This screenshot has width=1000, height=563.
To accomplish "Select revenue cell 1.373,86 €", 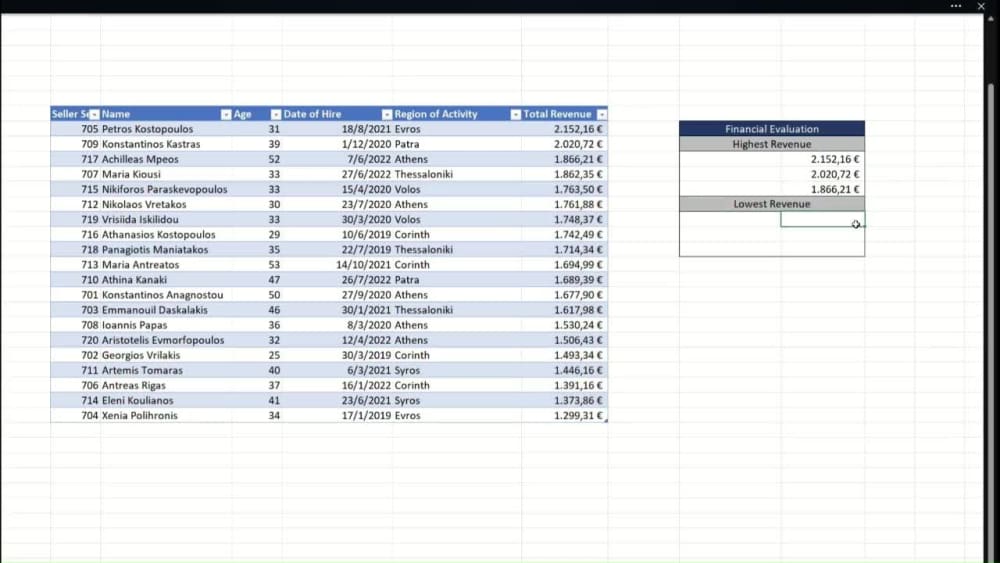I will 564,400.
